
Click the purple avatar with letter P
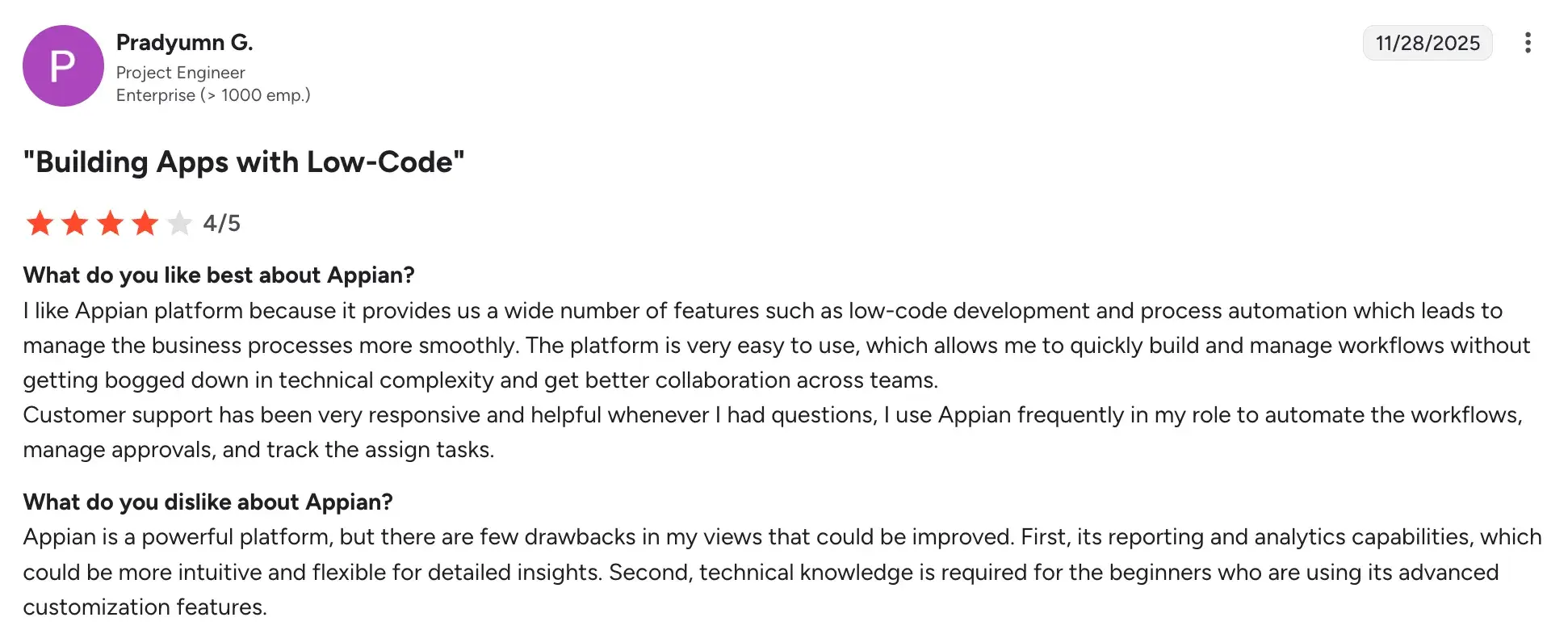(x=62, y=65)
